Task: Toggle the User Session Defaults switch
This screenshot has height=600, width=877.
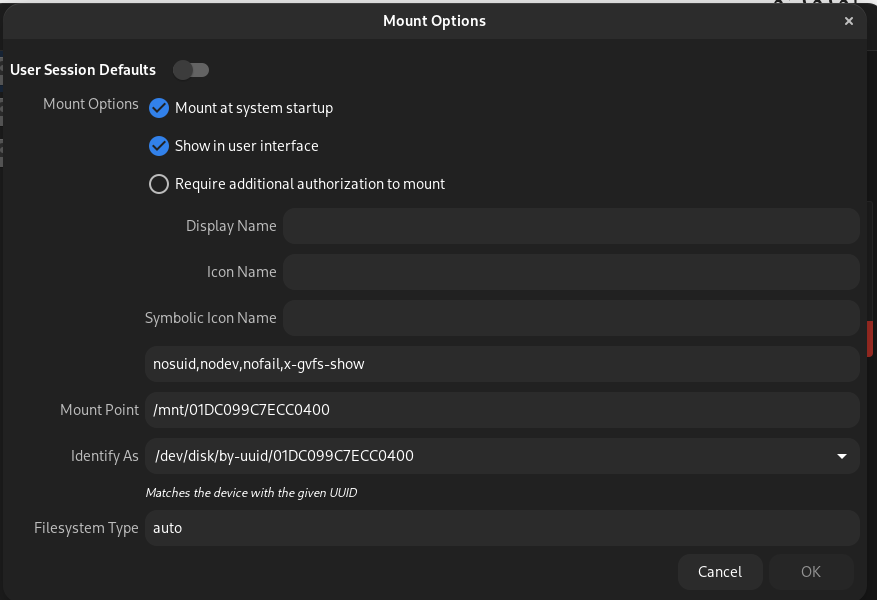Action: tap(191, 70)
